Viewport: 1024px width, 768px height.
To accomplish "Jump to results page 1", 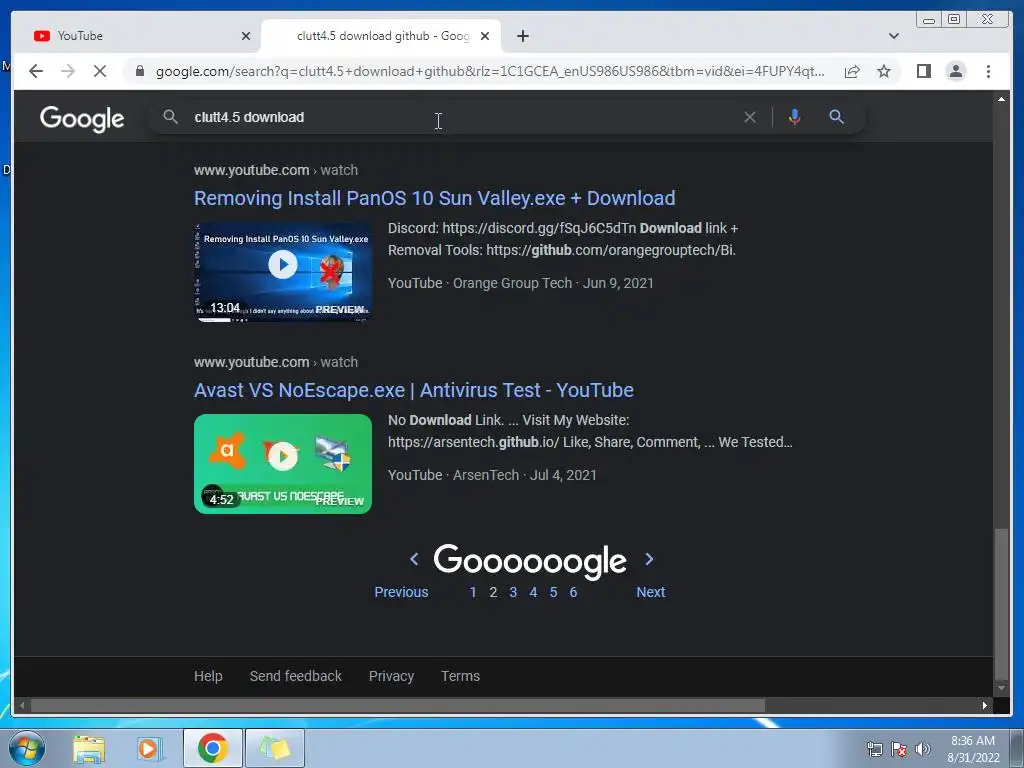I will coord(473,592).
